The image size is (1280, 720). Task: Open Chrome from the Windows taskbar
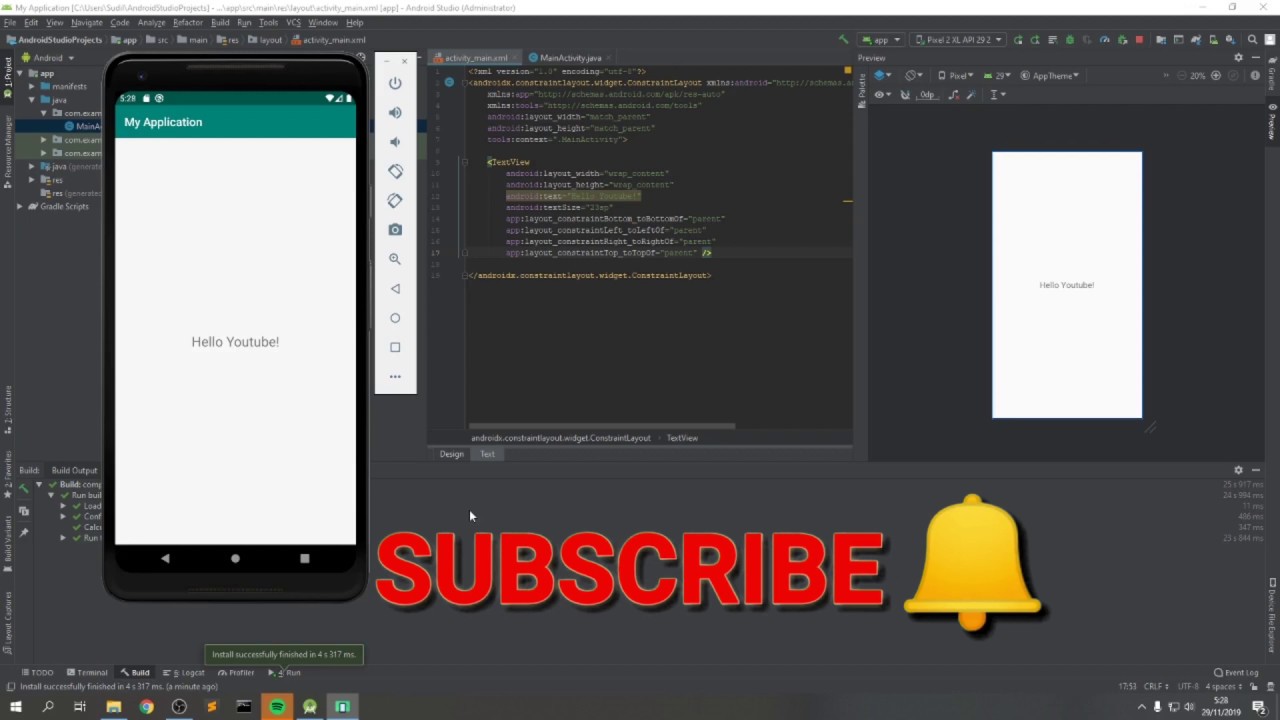coord(146,706)
